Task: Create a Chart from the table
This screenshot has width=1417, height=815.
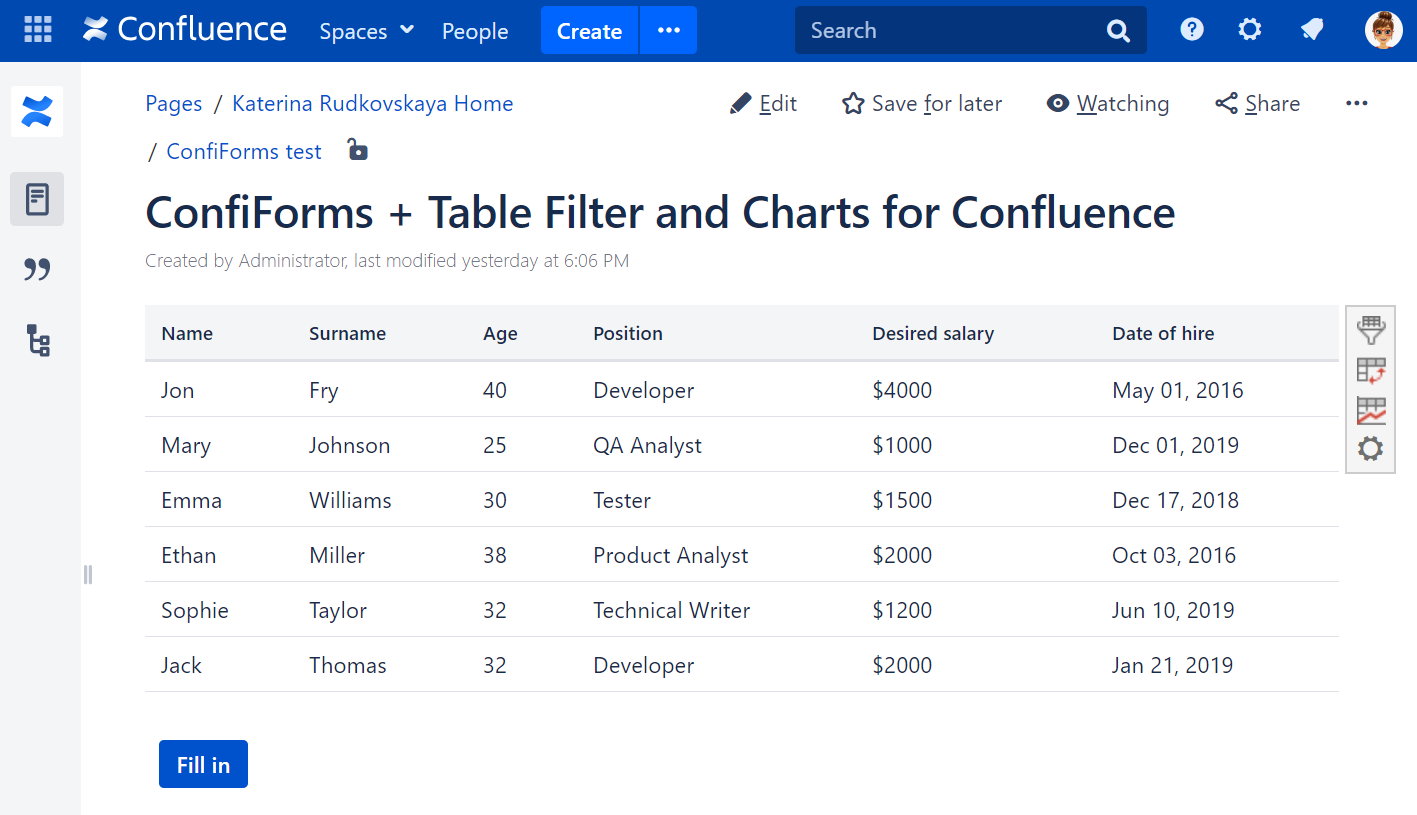Action: (1370, 409)
